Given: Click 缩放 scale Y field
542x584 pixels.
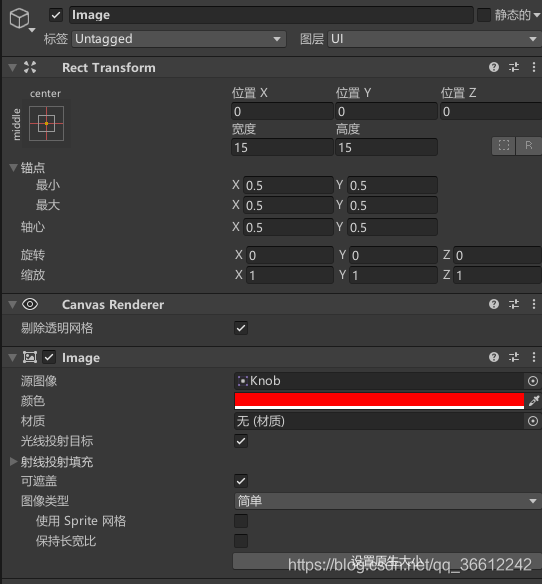Looking at the screenshot, I should coord(393,276).
